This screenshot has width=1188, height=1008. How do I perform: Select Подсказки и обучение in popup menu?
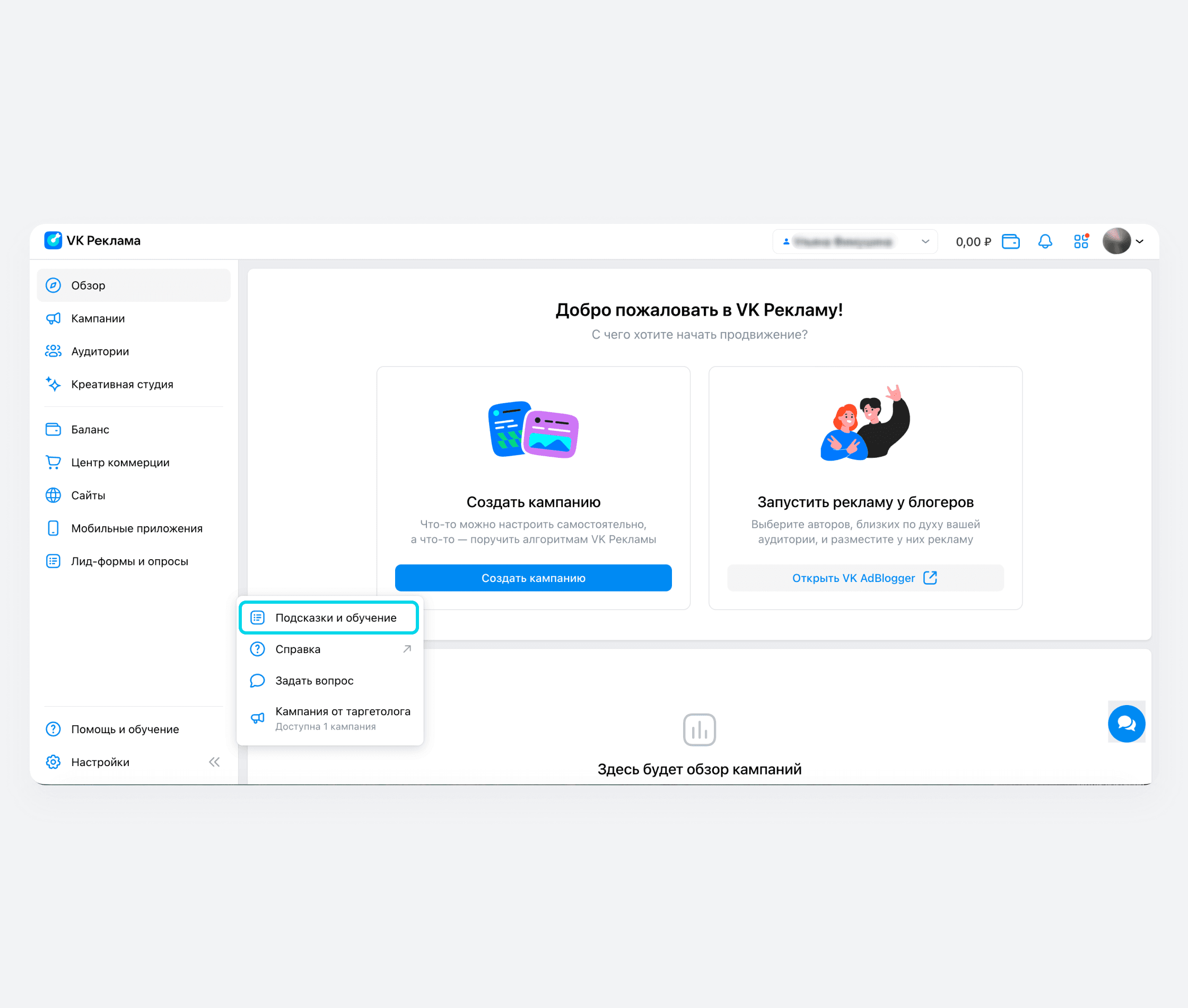329,618
